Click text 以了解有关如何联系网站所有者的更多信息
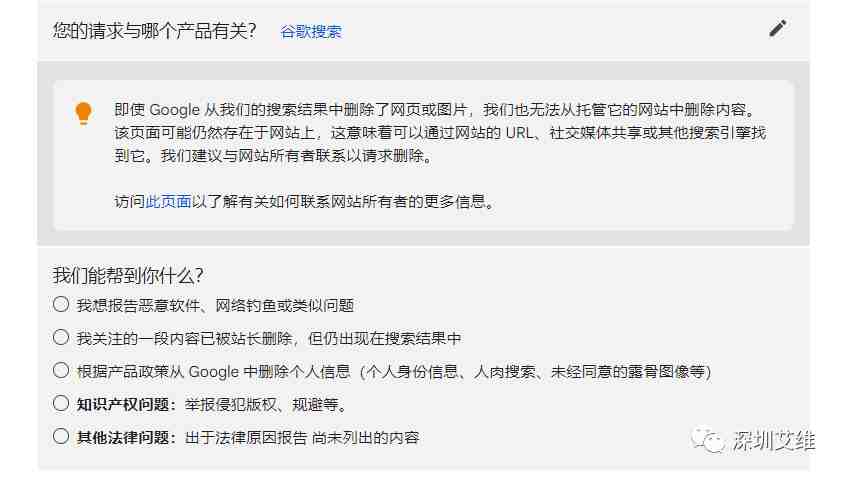 [339, 202]
